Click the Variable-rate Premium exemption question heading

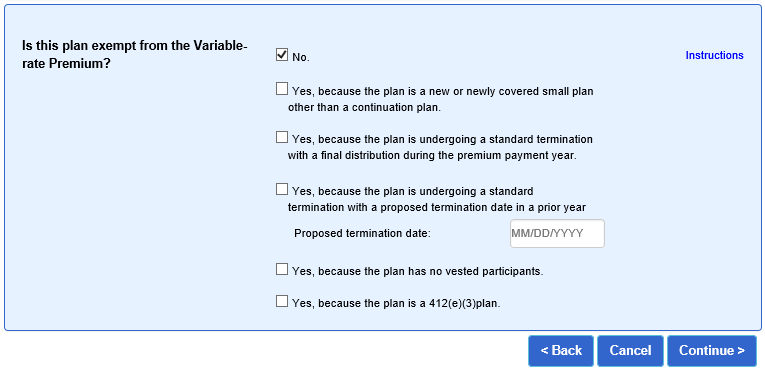[135, 55]
